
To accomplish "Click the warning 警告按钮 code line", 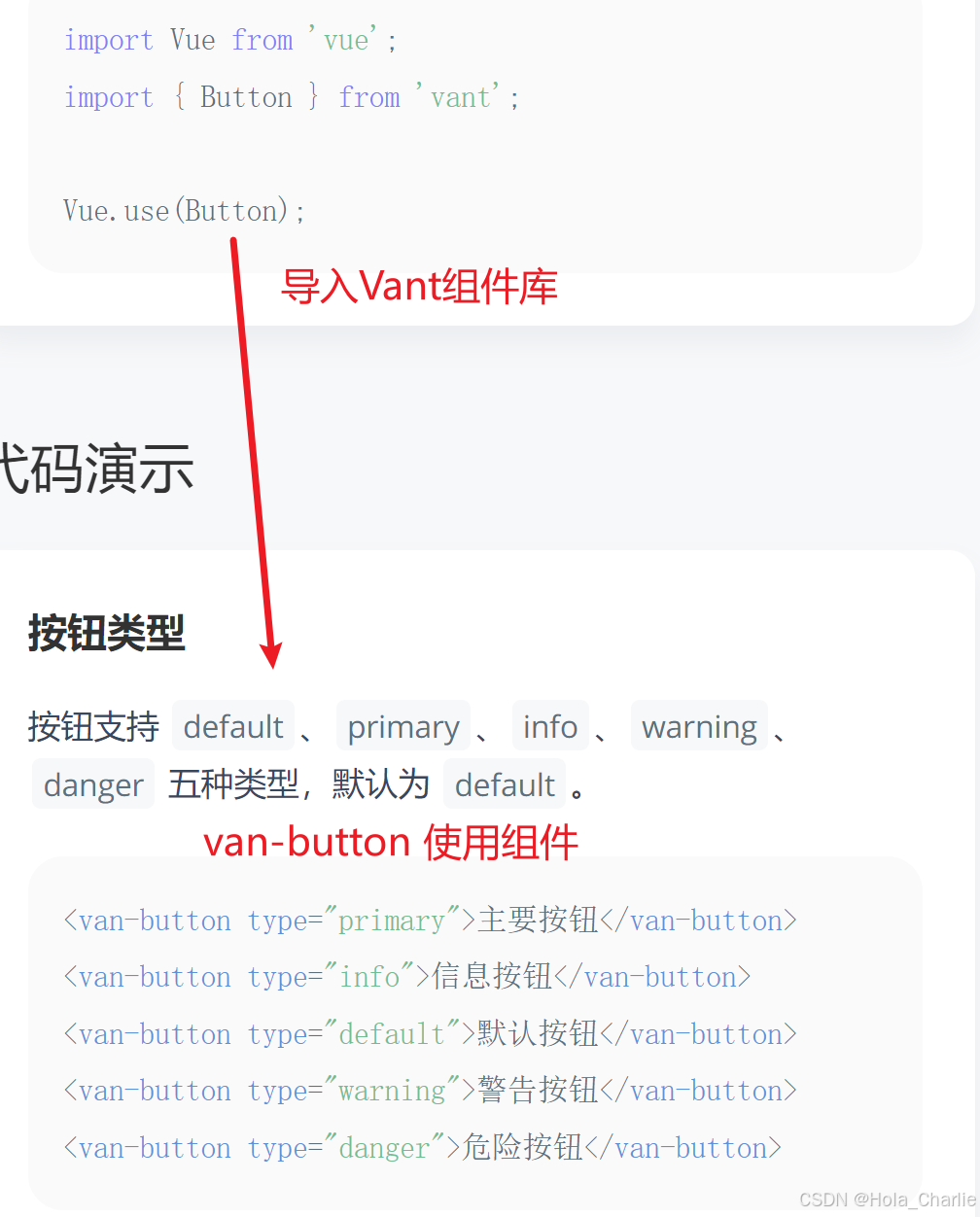I will (x=431, y=1090).
